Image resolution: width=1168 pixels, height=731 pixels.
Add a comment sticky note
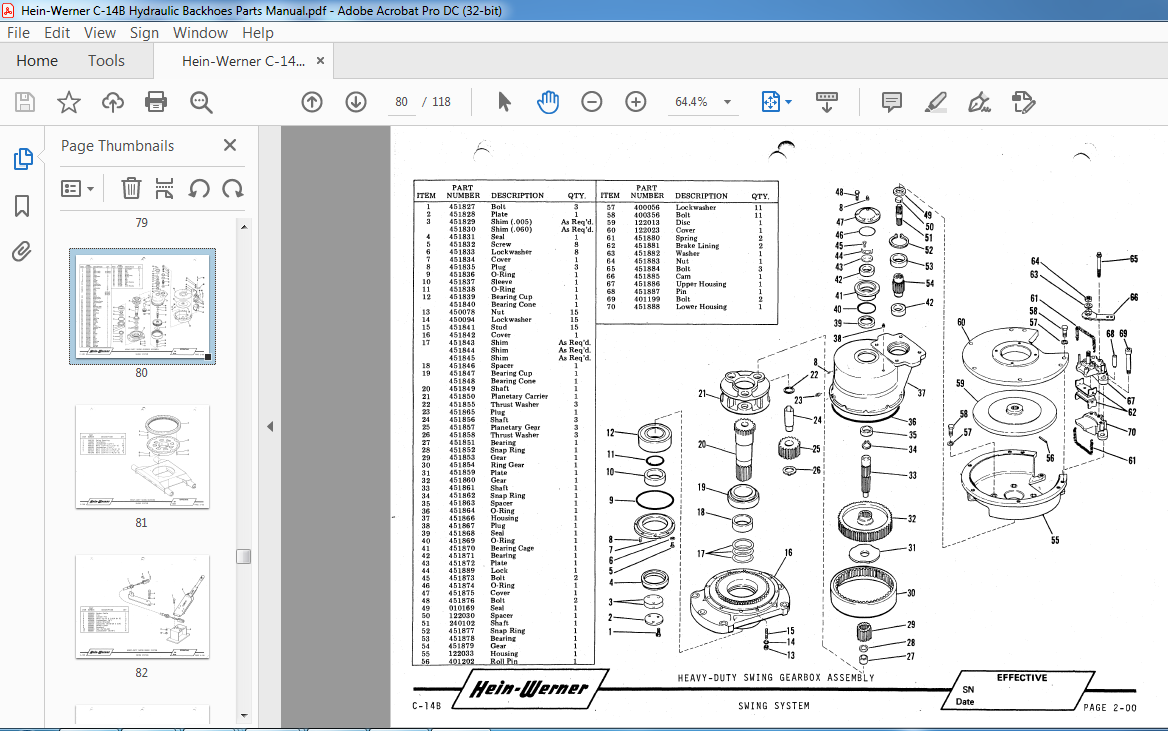tap(892, 102)
